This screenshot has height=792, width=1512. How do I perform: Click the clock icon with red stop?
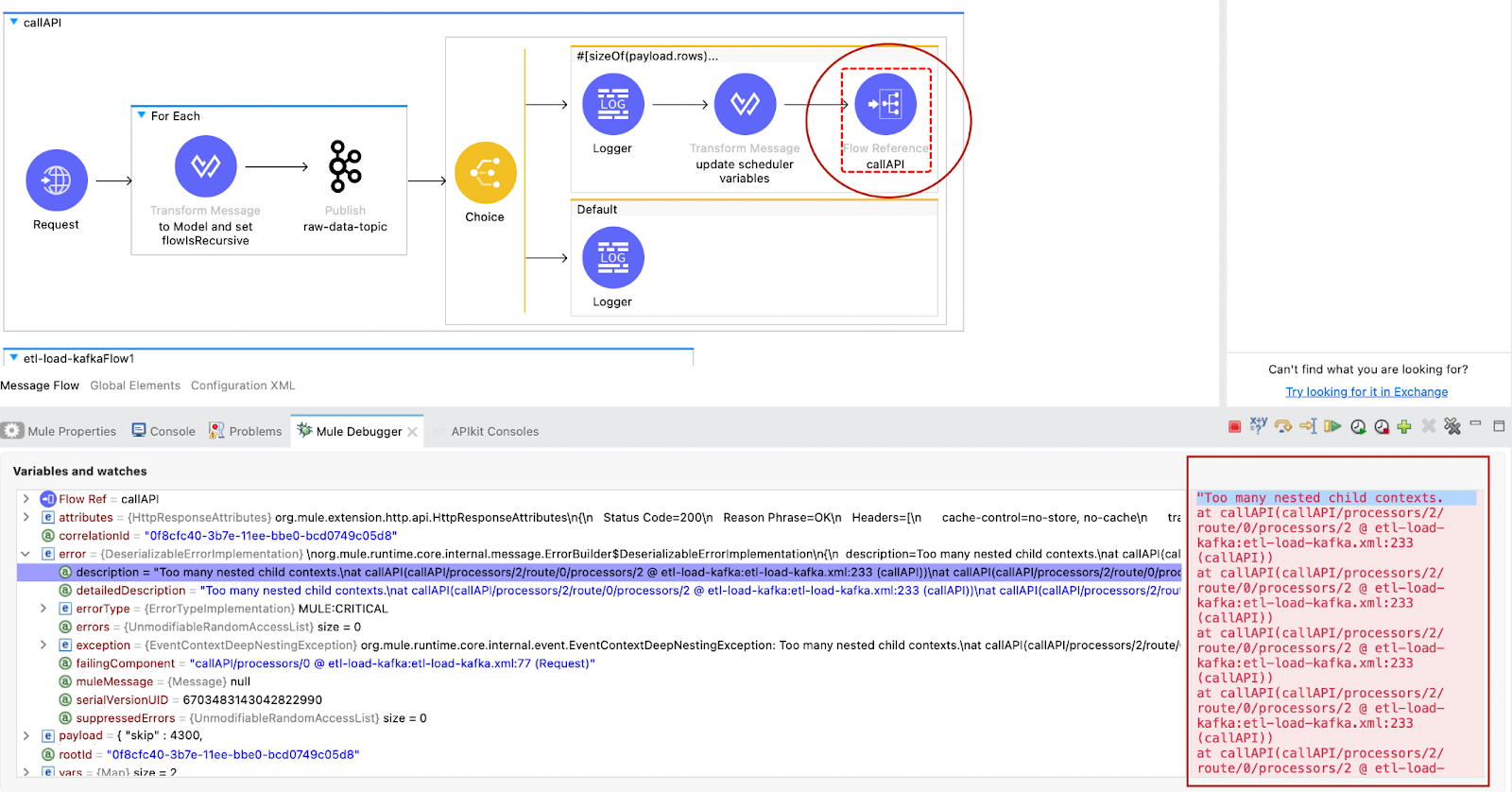pos(1382,427)
